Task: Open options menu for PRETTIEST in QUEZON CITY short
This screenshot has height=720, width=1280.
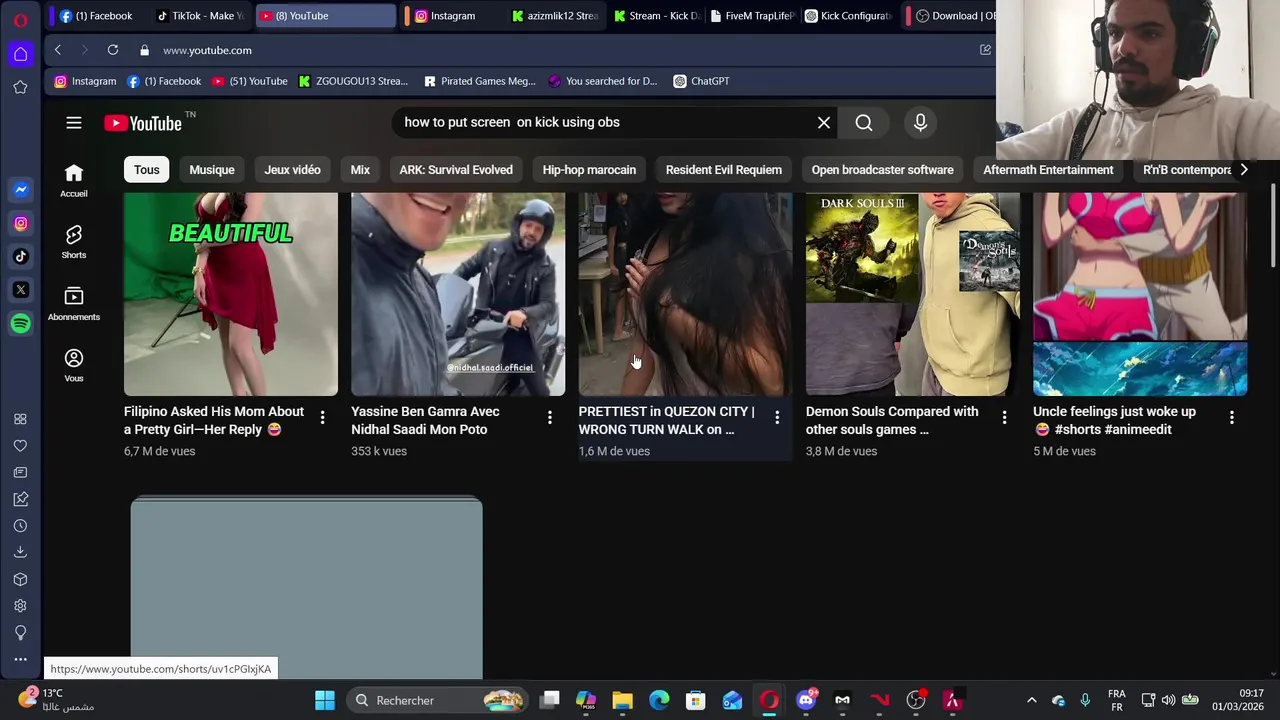Action: (777, 417)
